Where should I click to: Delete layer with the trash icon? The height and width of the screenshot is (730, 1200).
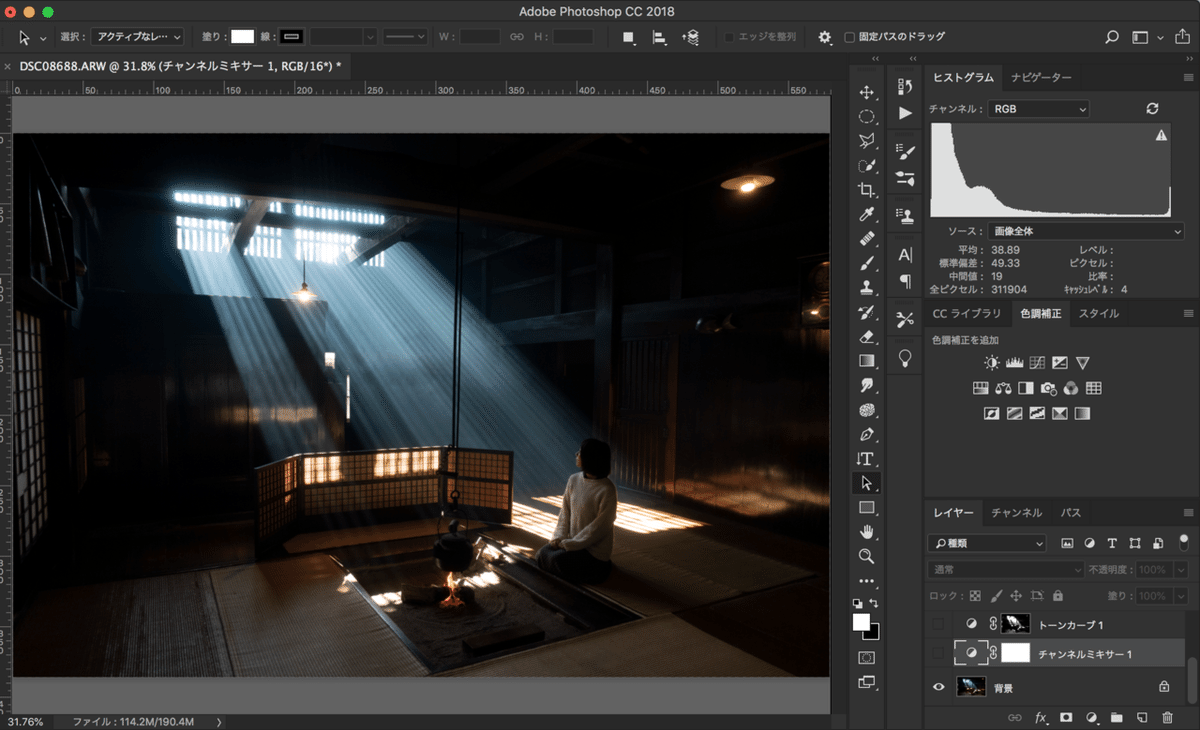tap(1167, 717)
